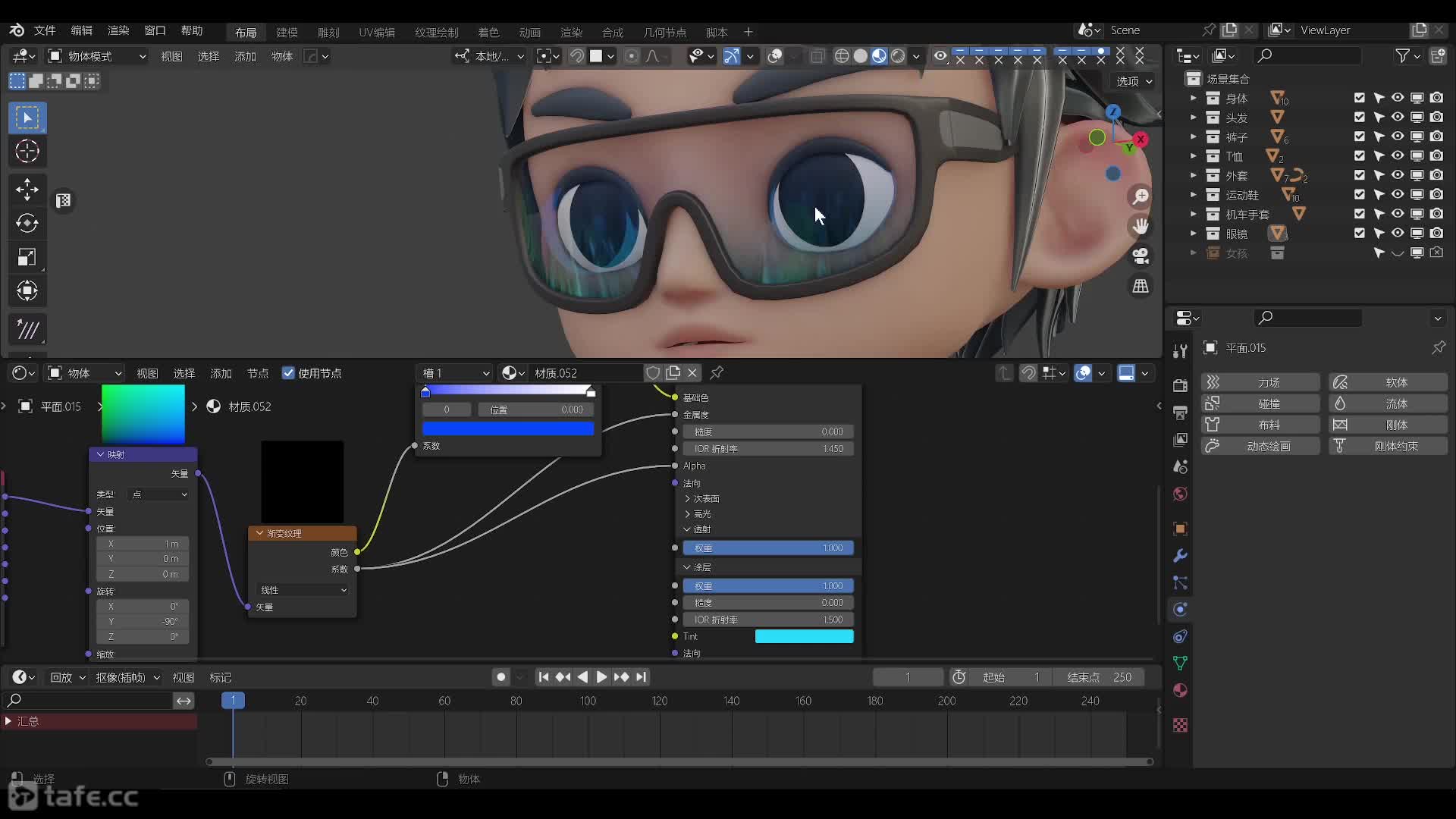Click the zoom view magnifier icon
The height and width of the screenshot is (819, 1456).
1141,196
